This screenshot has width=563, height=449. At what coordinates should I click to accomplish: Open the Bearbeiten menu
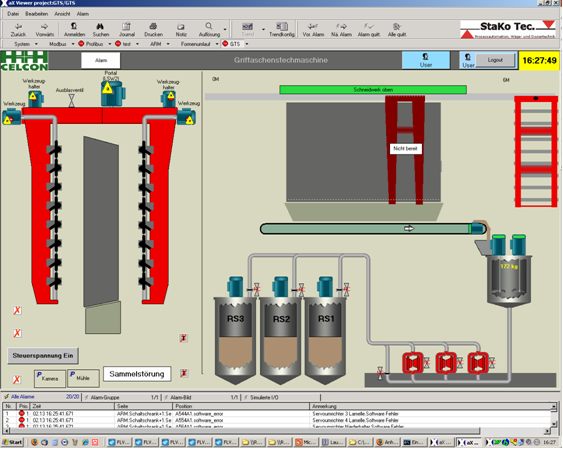36,14
